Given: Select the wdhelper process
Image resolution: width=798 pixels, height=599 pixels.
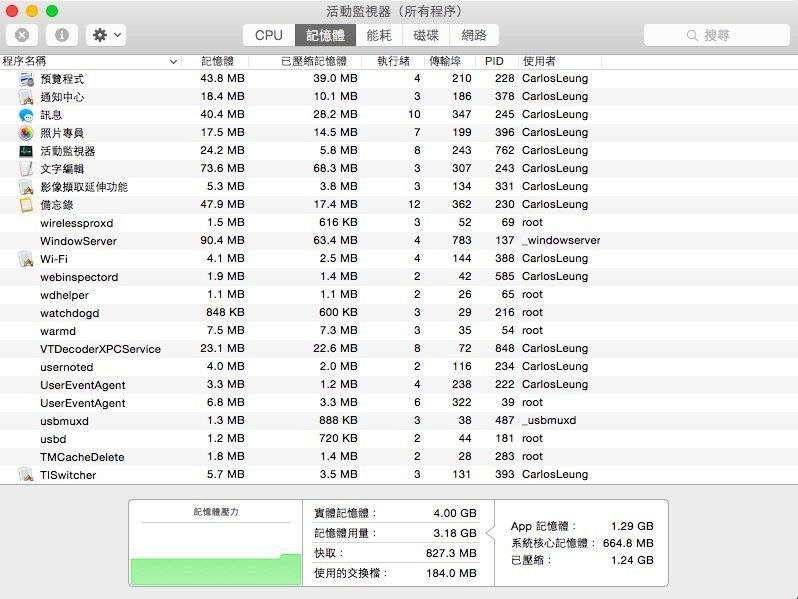Looking at the screenshot, I should tap(399, 295).
